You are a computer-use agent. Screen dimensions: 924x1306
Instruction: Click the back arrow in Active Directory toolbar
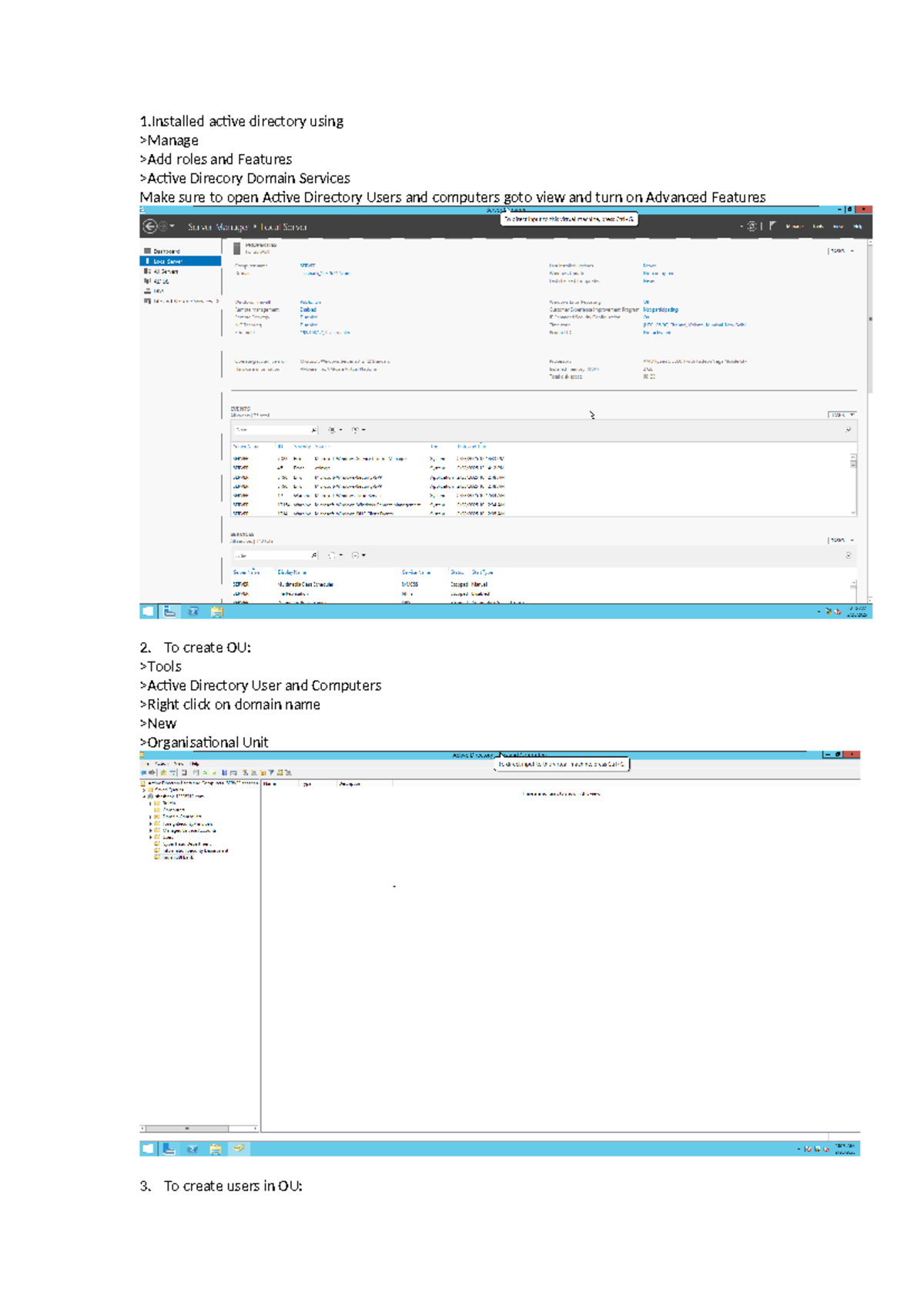coord(143,772)
